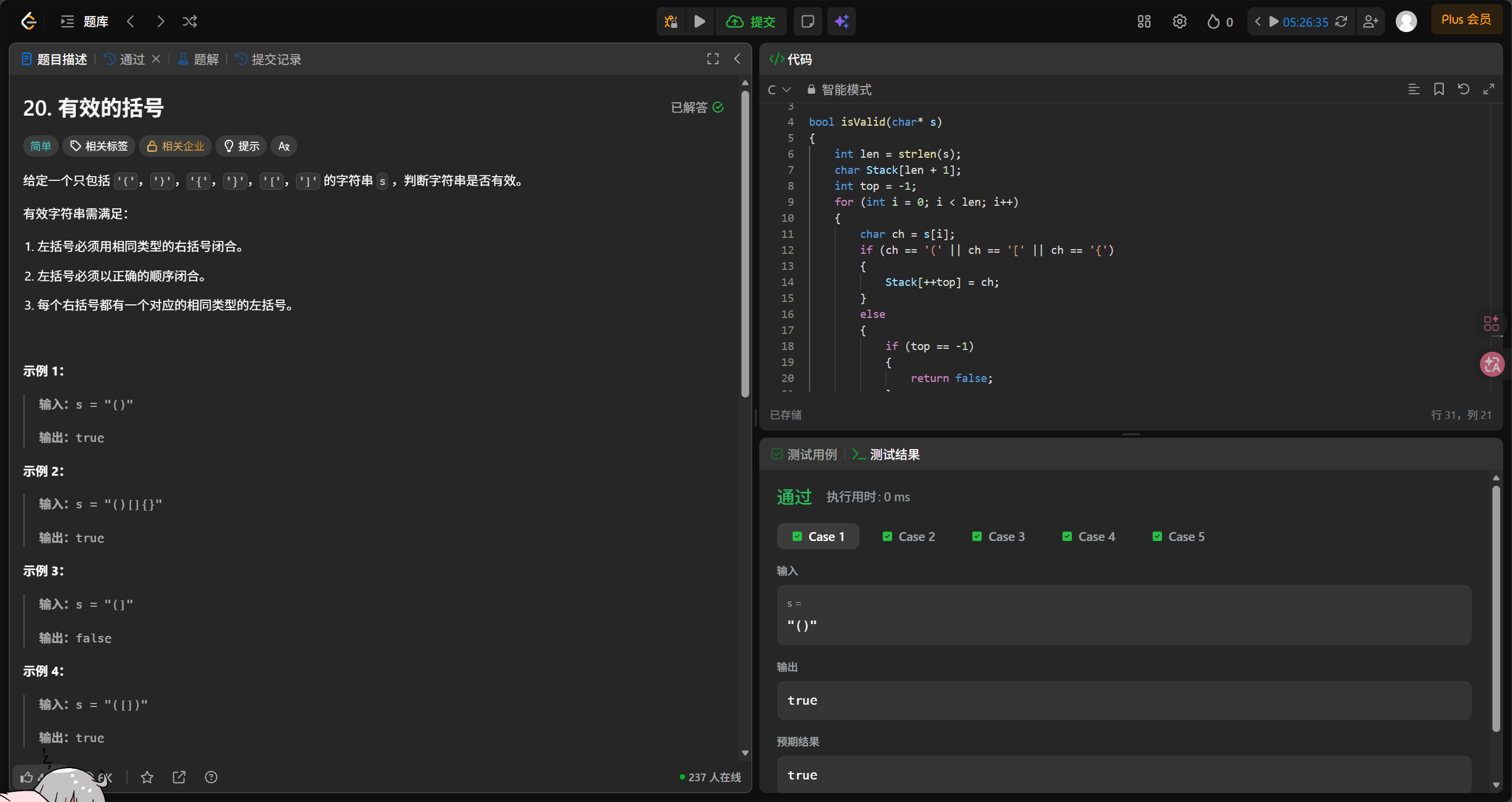
Task: Select Case 4 test tab
Action: click(x=1088, y=537)
